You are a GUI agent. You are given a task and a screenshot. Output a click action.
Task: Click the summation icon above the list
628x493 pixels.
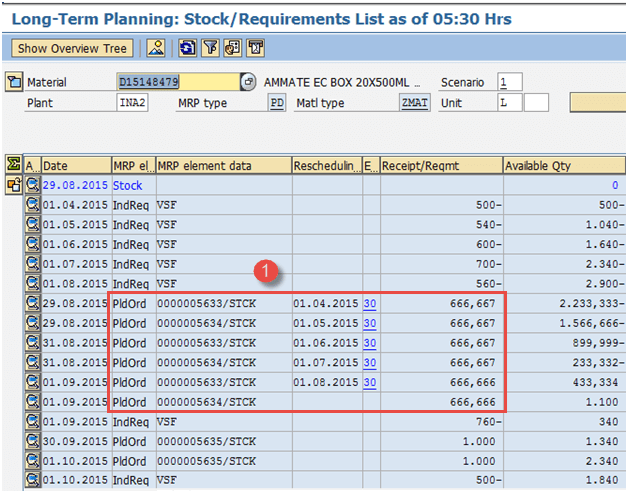coord(13,164)
